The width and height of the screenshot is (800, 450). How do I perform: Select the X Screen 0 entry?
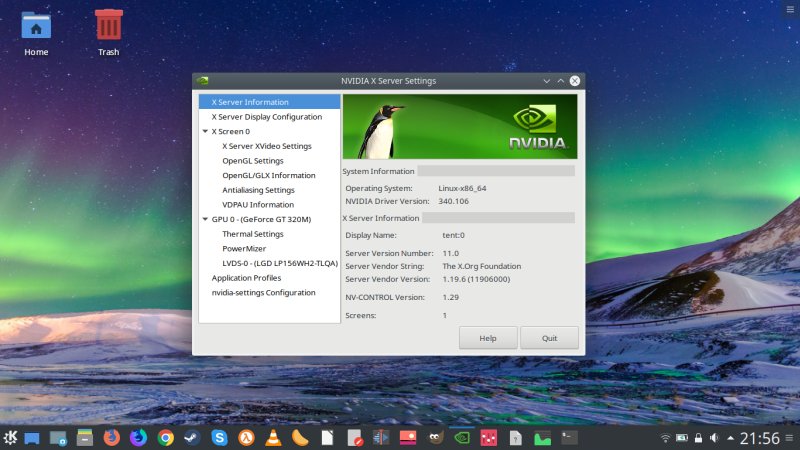click(231, 131)
